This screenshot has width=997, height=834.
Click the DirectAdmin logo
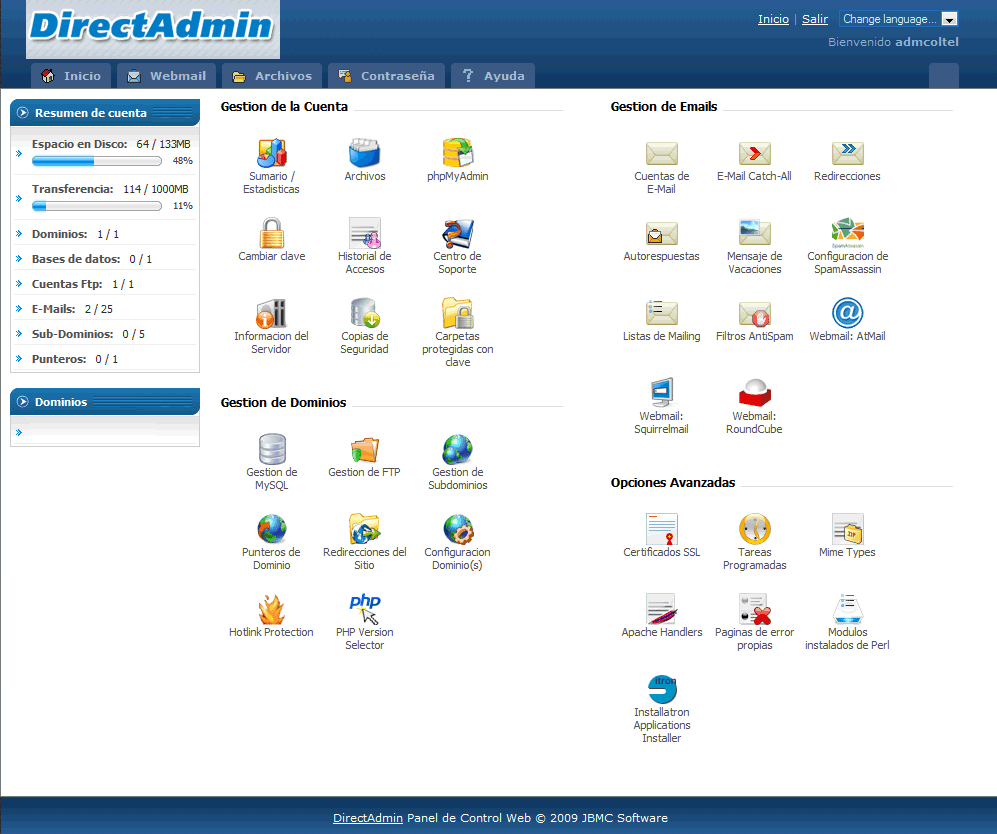[x=153, y=29]
